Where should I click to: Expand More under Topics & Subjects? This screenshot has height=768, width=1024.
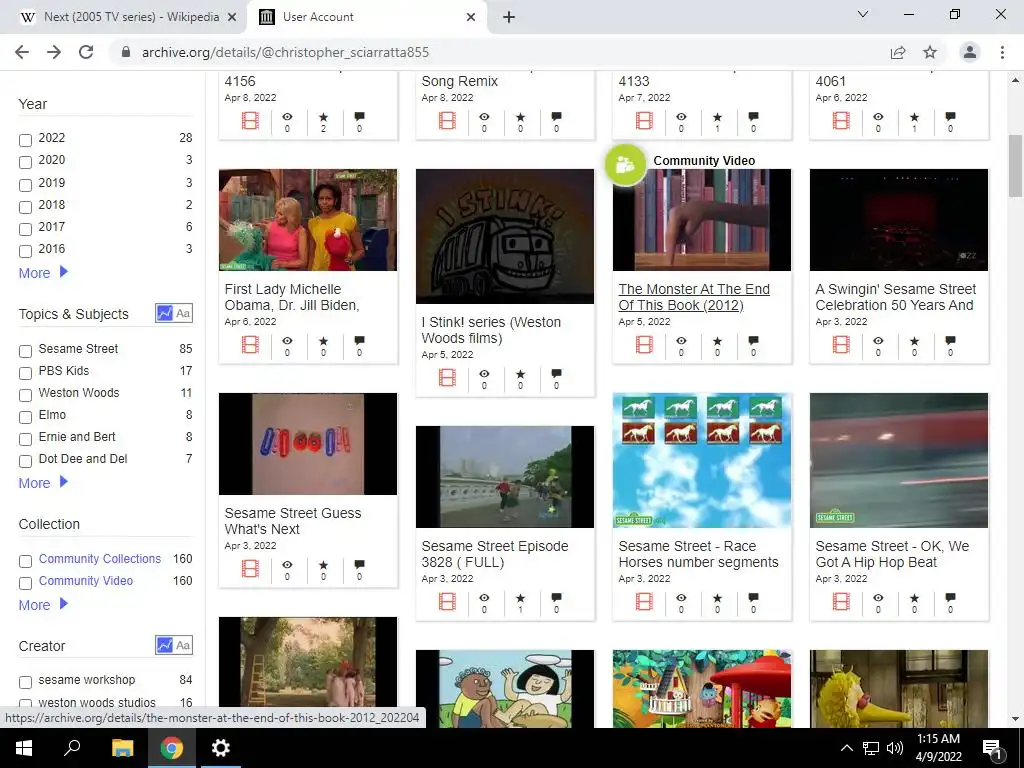[x=43, y=483]
